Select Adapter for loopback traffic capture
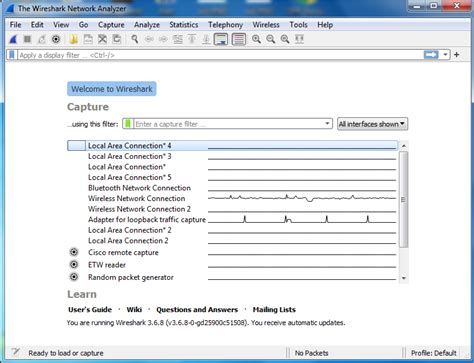Screen dimensions: 474x363 tap(232, 220)
